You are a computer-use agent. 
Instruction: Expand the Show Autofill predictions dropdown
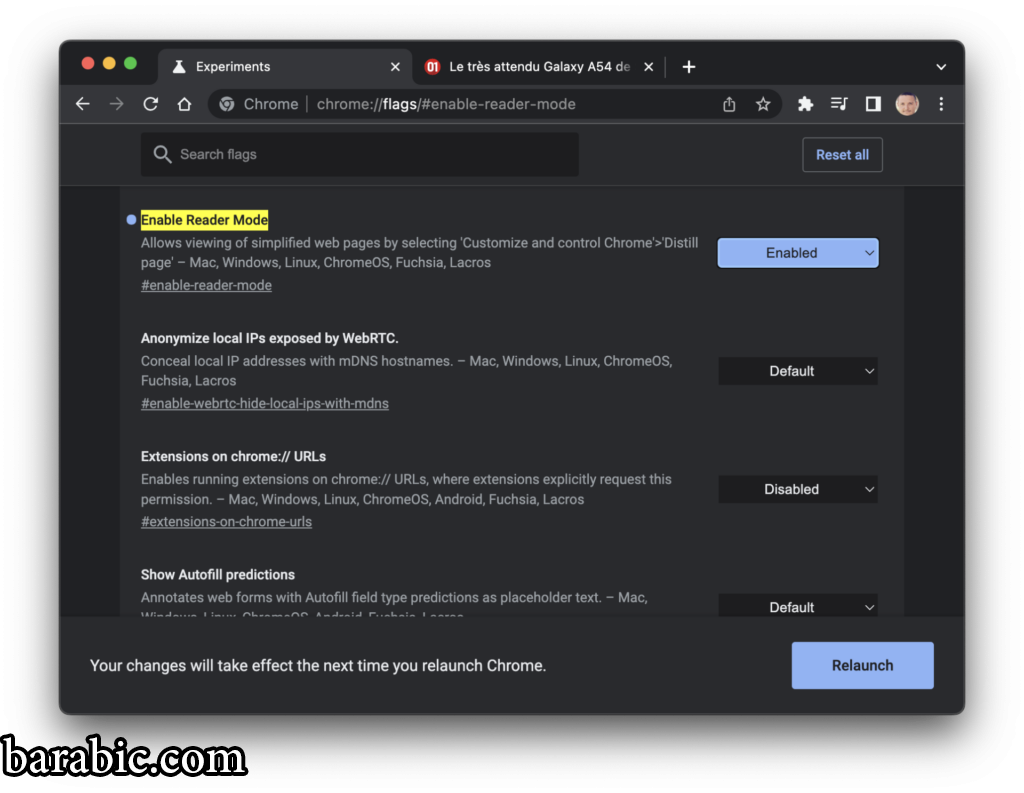[x=798, y=606]
